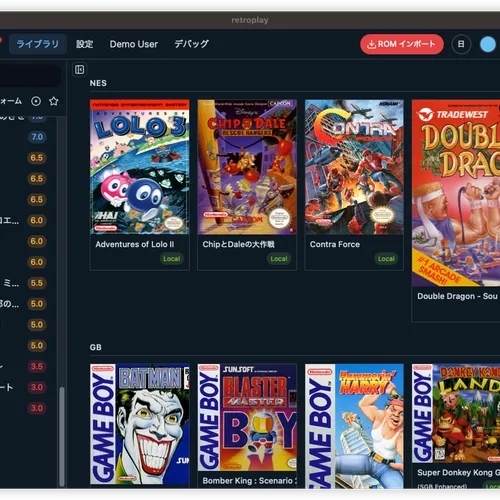Switch to the デバッグ tab

191,44
